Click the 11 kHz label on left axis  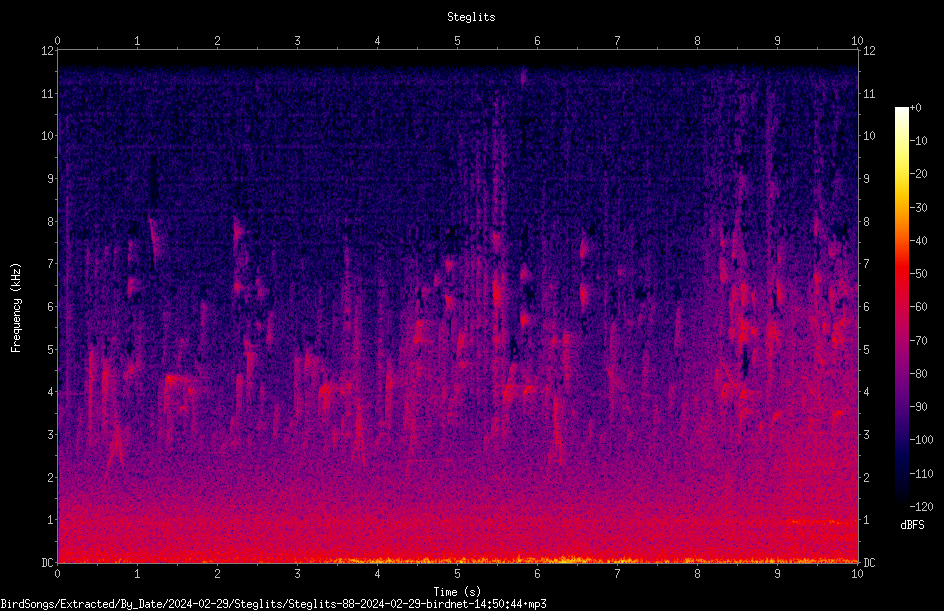48,93
